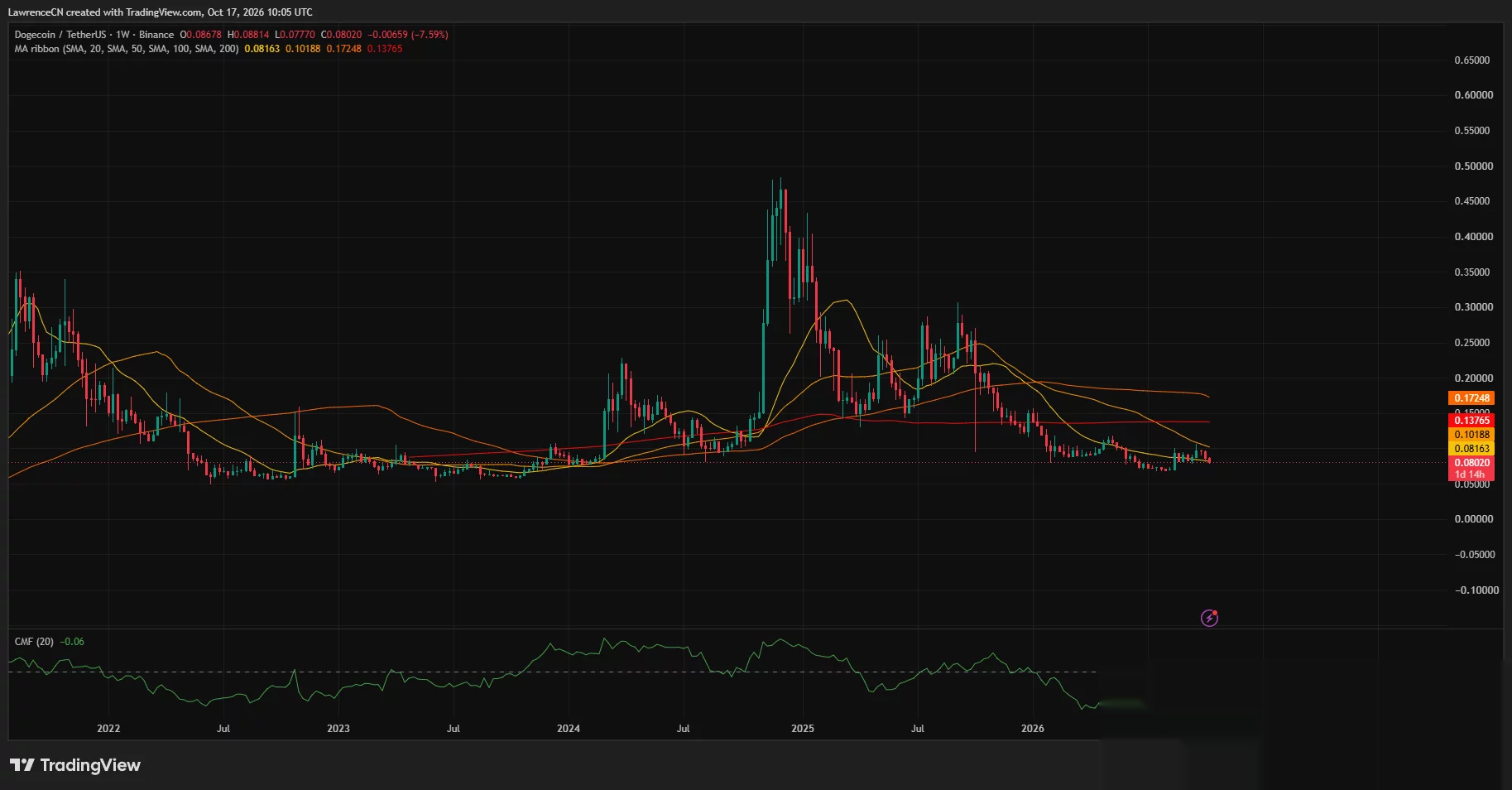Image resolution: width=1512 pixels, height=790 pixels.
Task: Click the SMA 50 value 0.10188 in legend
Action: (x=303, y=49)
